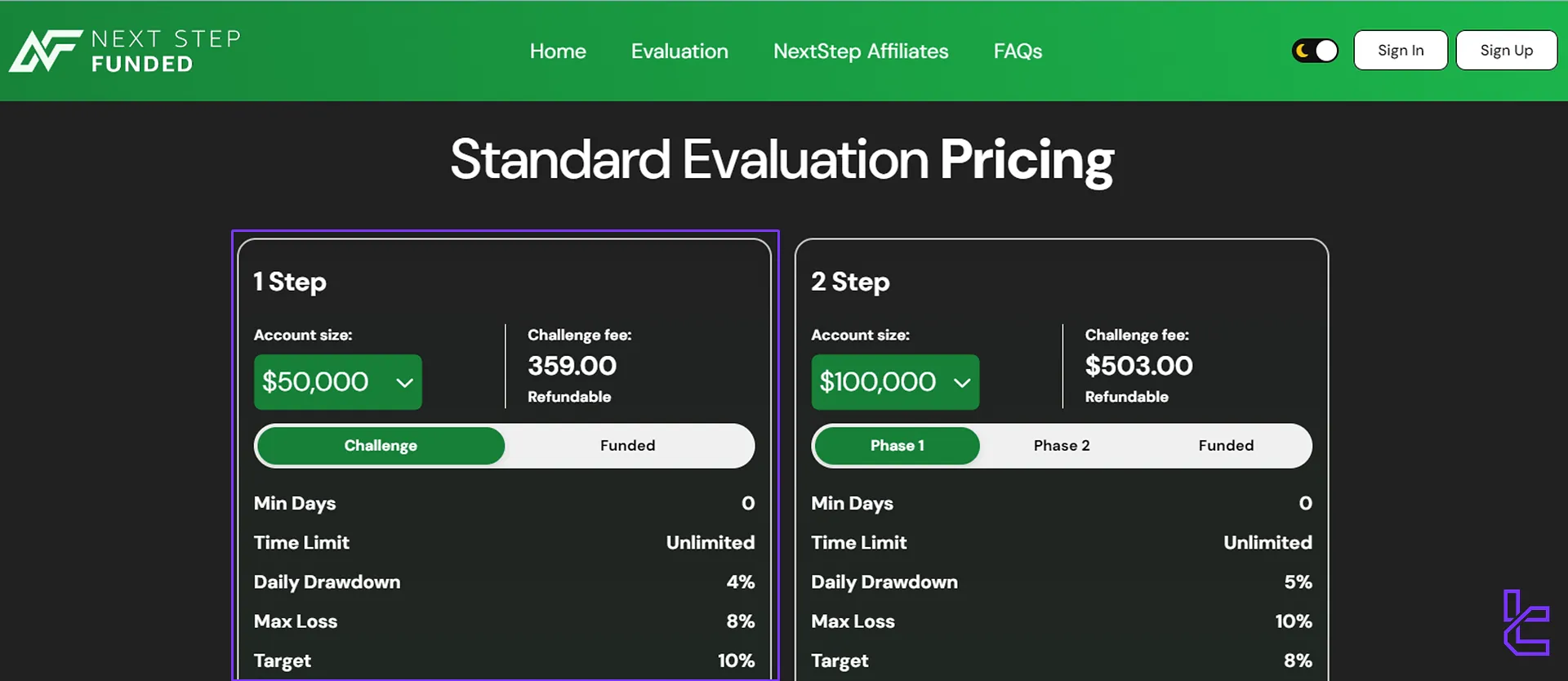The width and height of the screenshot is (1568, 681).
Task: Navigate to the Home page
Action: [x=558, y=51]
